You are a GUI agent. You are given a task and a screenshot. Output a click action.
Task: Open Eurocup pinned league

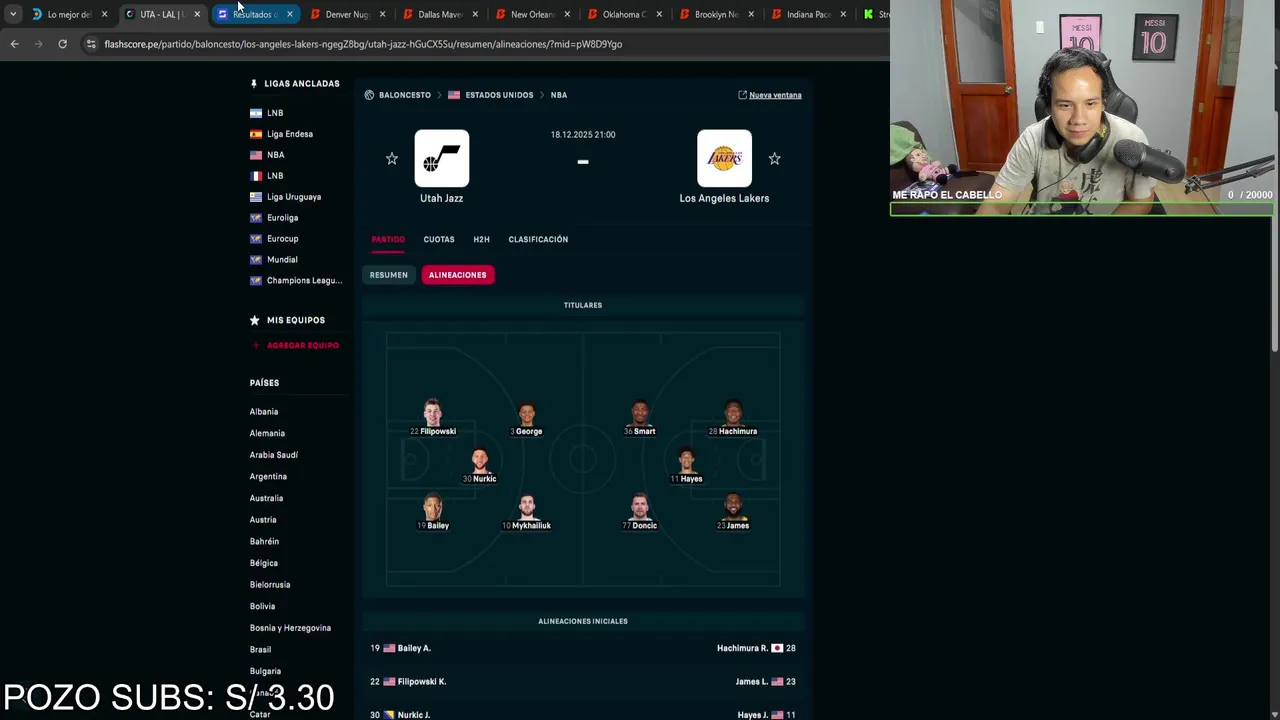click(282, 239)
